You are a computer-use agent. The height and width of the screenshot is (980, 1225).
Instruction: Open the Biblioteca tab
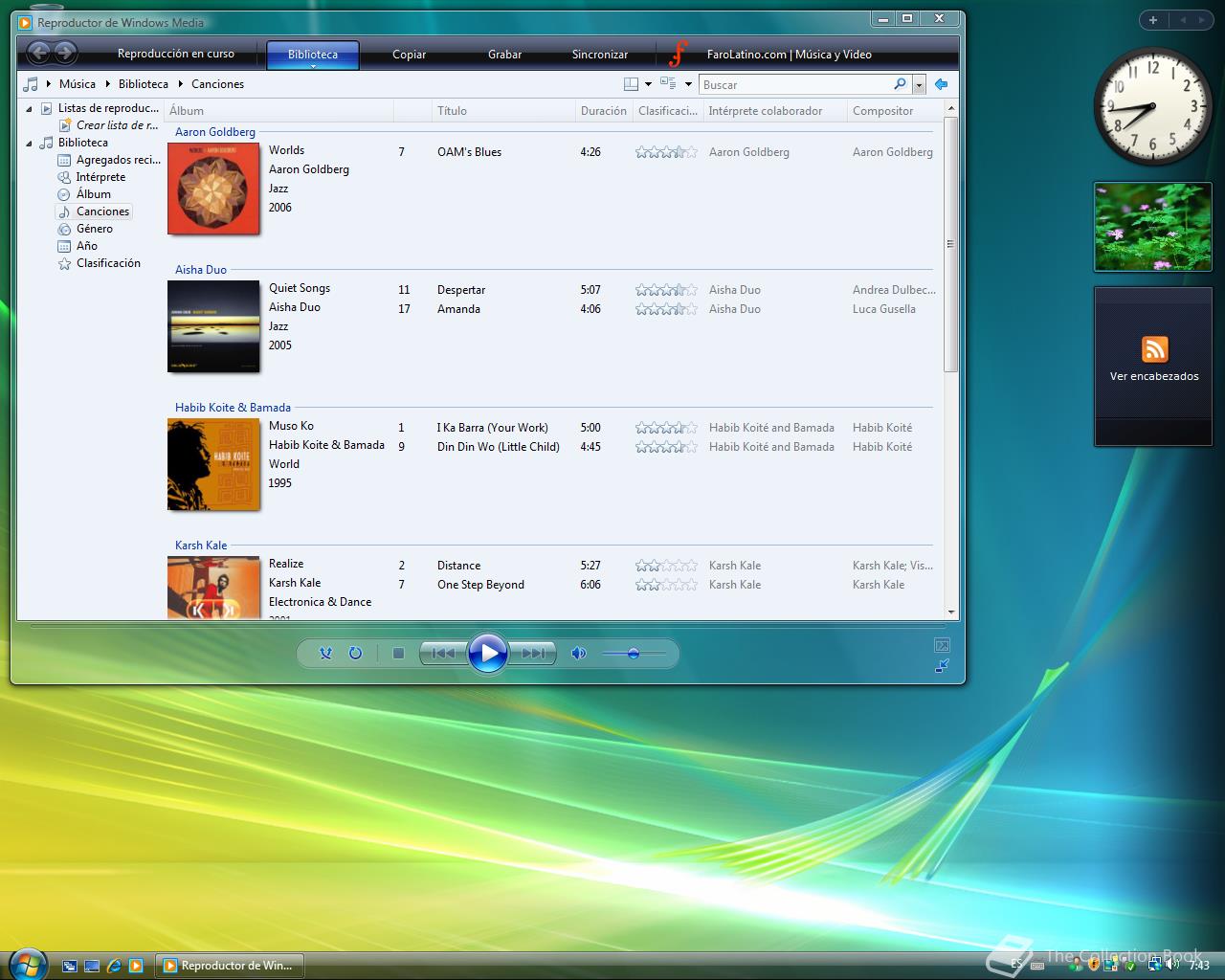click(x=313, y=55)
